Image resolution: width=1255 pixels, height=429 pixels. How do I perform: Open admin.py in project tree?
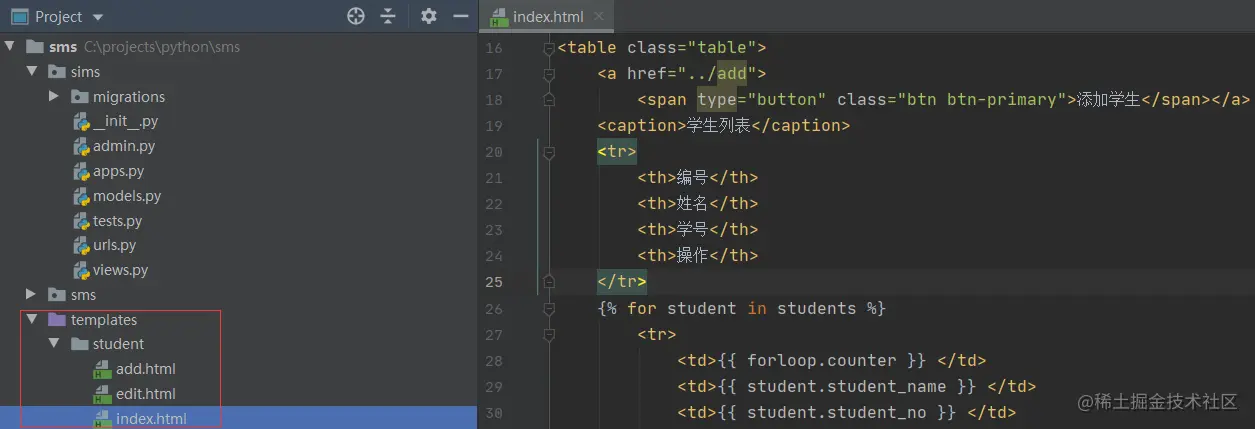(124, 146)
